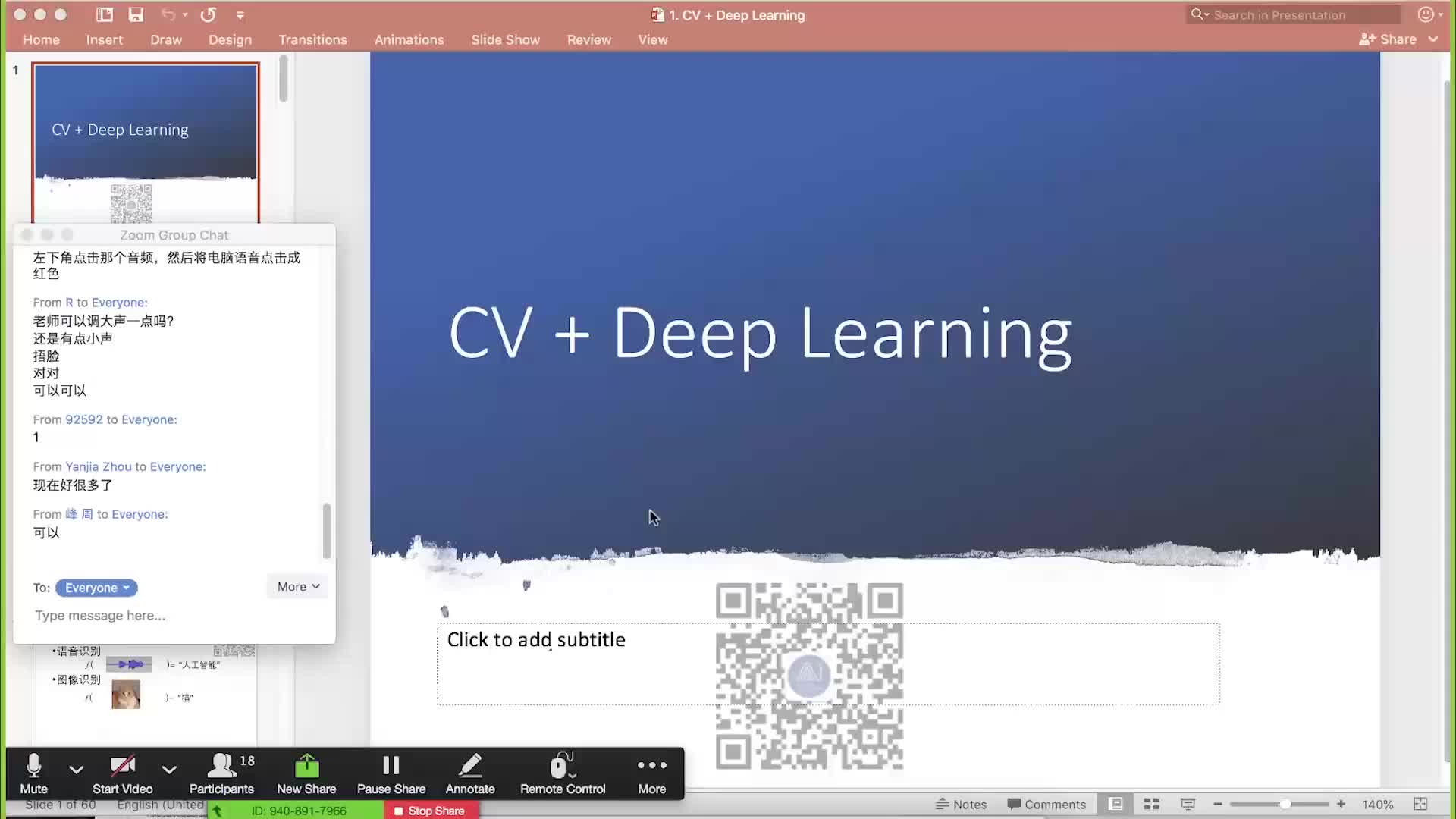The height and width of the screenshot is (819, 1456).
Task: Select the View tab
Action: (x=653, y=39)
